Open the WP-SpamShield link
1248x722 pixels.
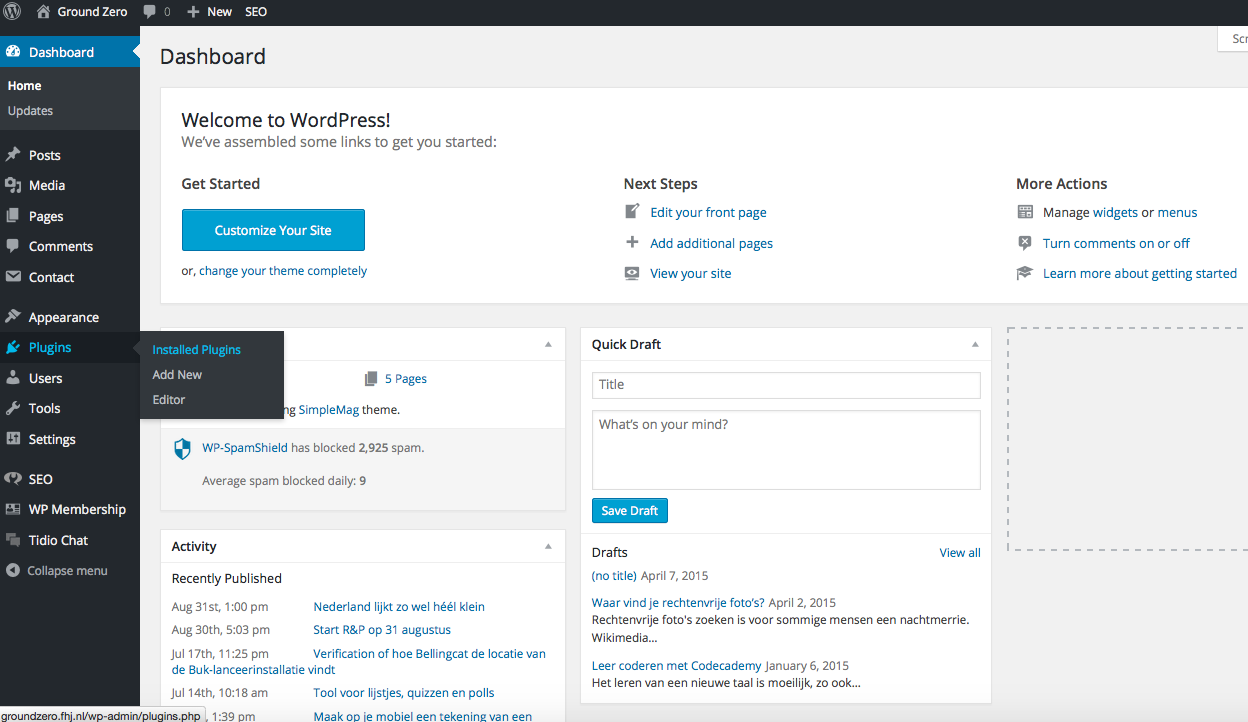point(245,448)
